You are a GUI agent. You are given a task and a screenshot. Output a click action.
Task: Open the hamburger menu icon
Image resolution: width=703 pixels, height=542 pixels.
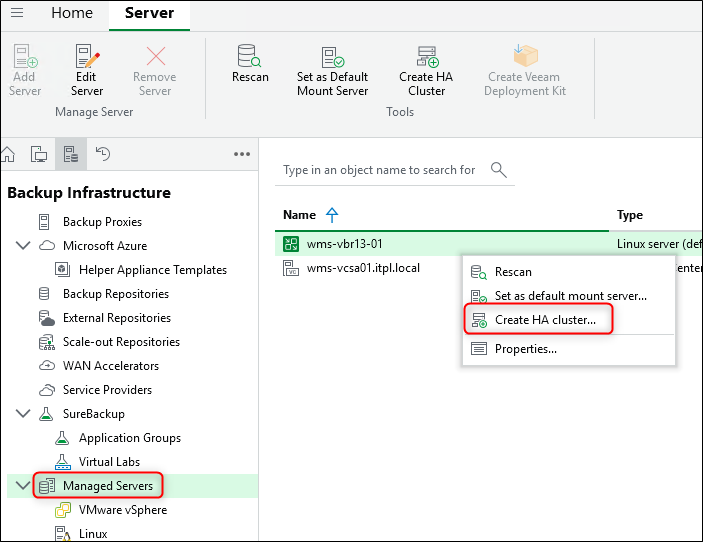pyautogui.click(x=17, y=14)
